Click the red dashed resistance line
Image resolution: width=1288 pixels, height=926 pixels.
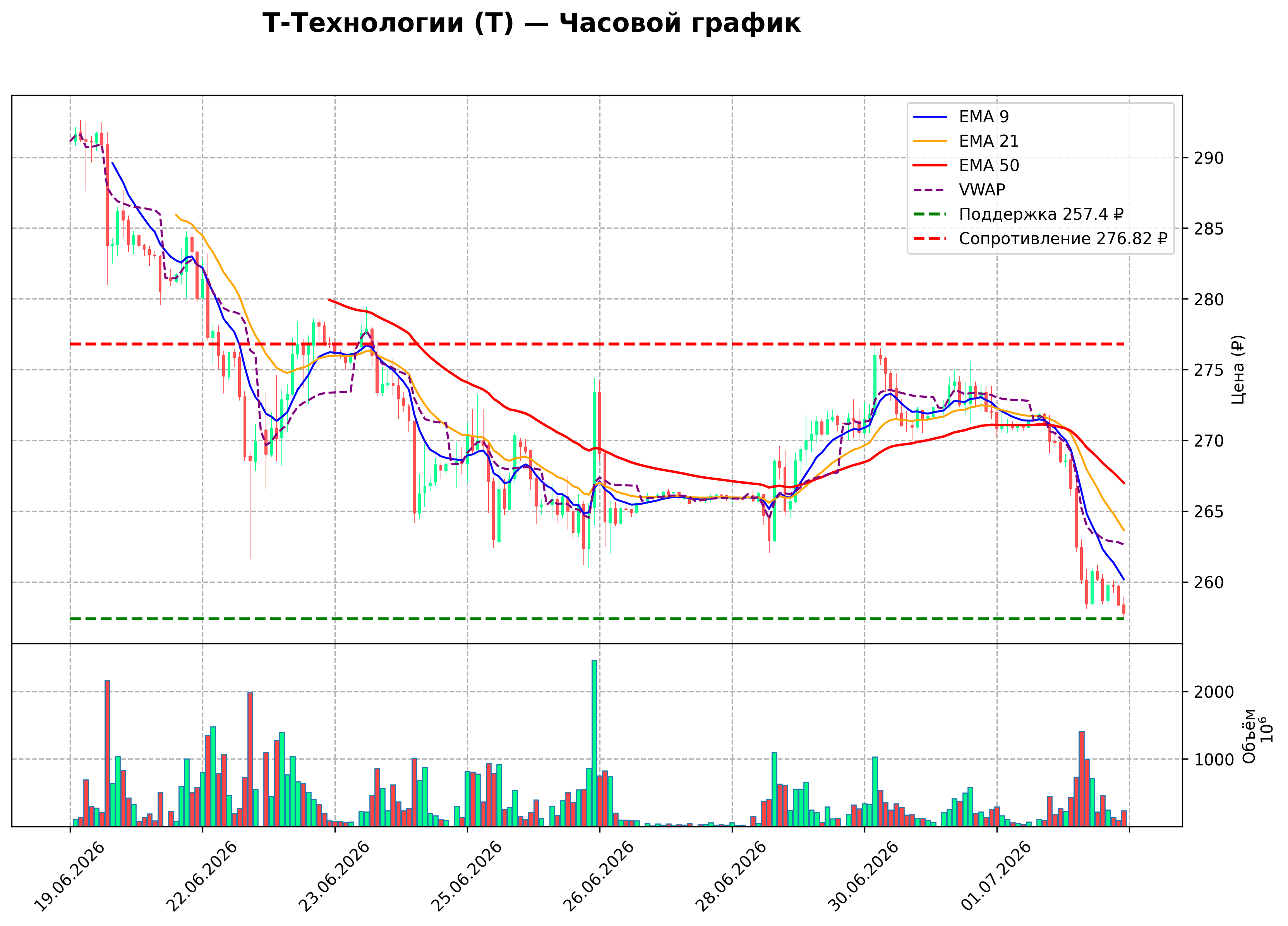coord(596,344)
